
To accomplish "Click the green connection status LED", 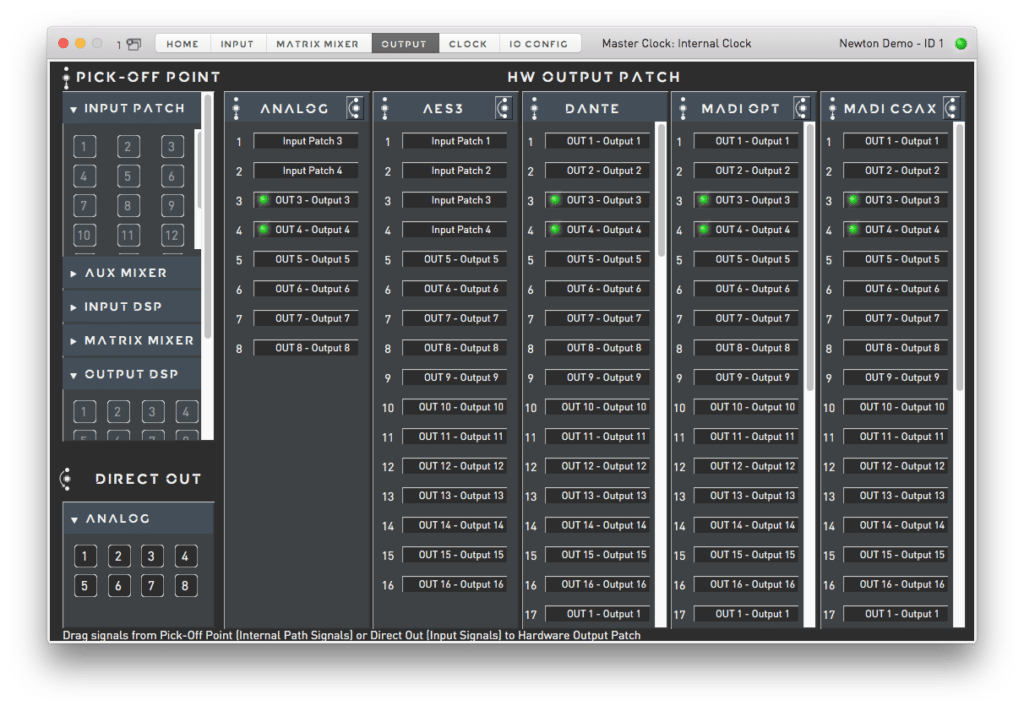I will (961, 44).
